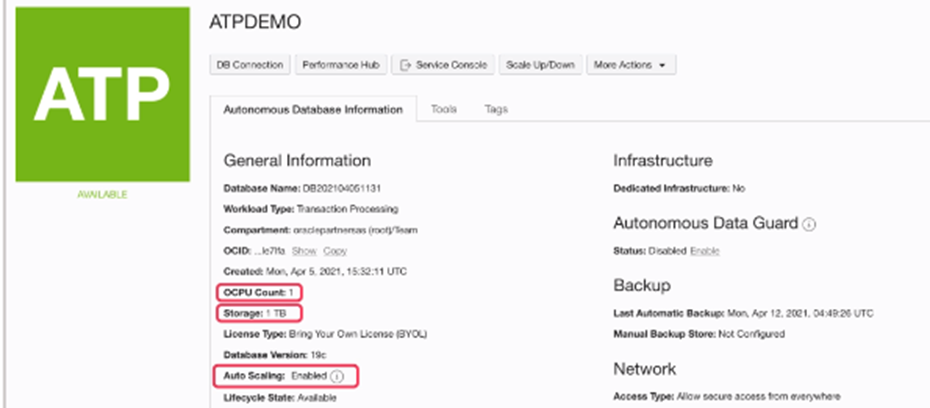Image resolution: width=930 pixels, height=408 pixels.
Task: Click the created date Mon, Apr 5, 2021
Action: pyautogui.click(x=336, y=272)
